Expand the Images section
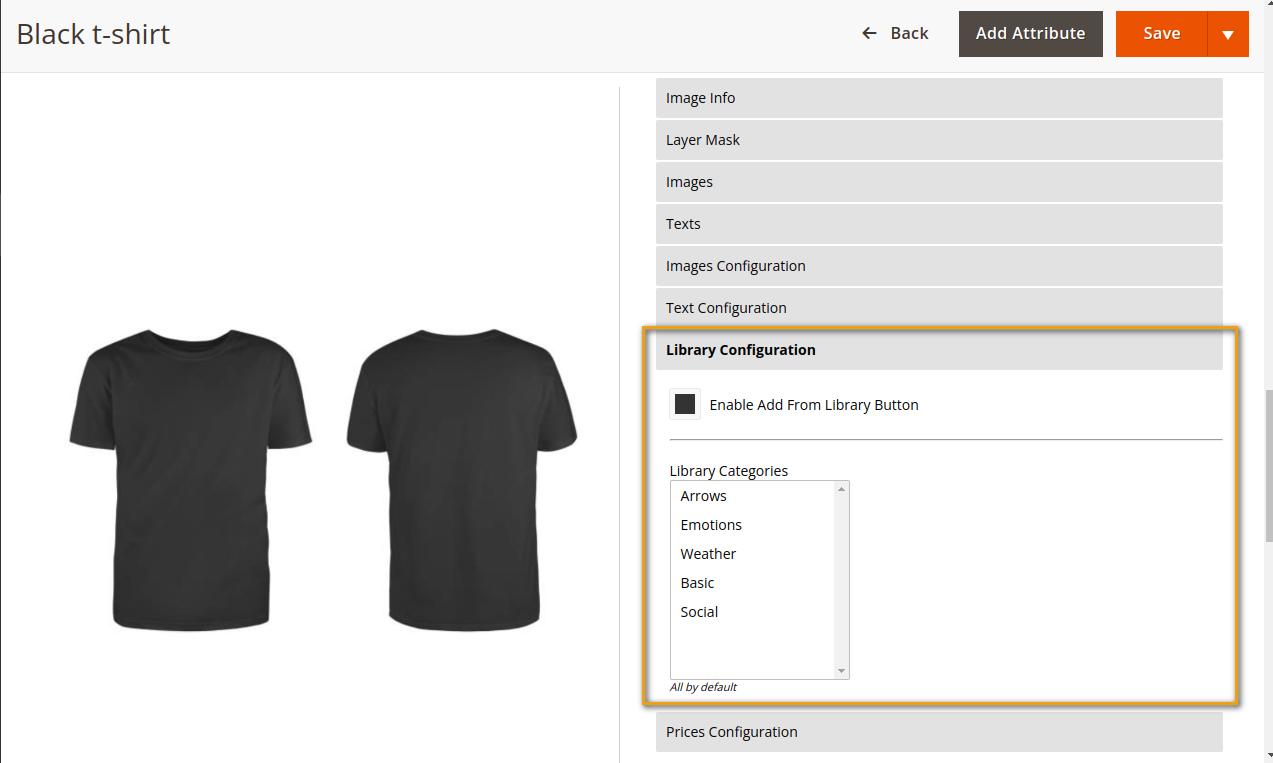Viewport: 1273px width, 763px height. 939,182
